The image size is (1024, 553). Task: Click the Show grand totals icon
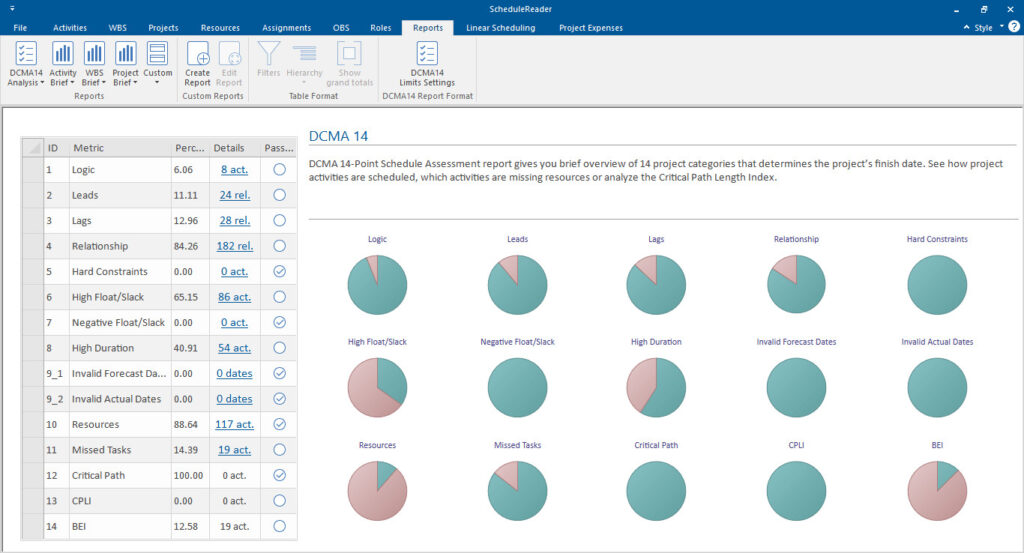(x=349, y=54)
